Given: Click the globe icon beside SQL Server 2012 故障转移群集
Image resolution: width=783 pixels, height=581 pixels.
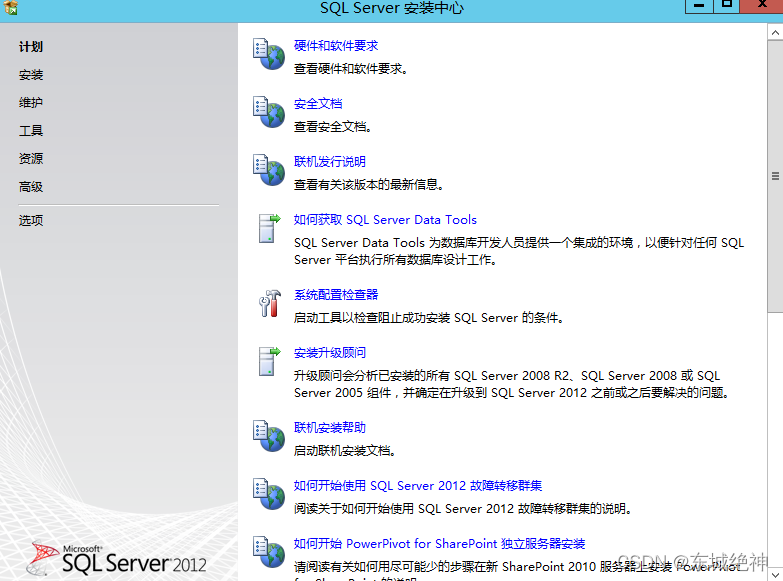Looking at the screenshot, I should [x=269, y=494].
